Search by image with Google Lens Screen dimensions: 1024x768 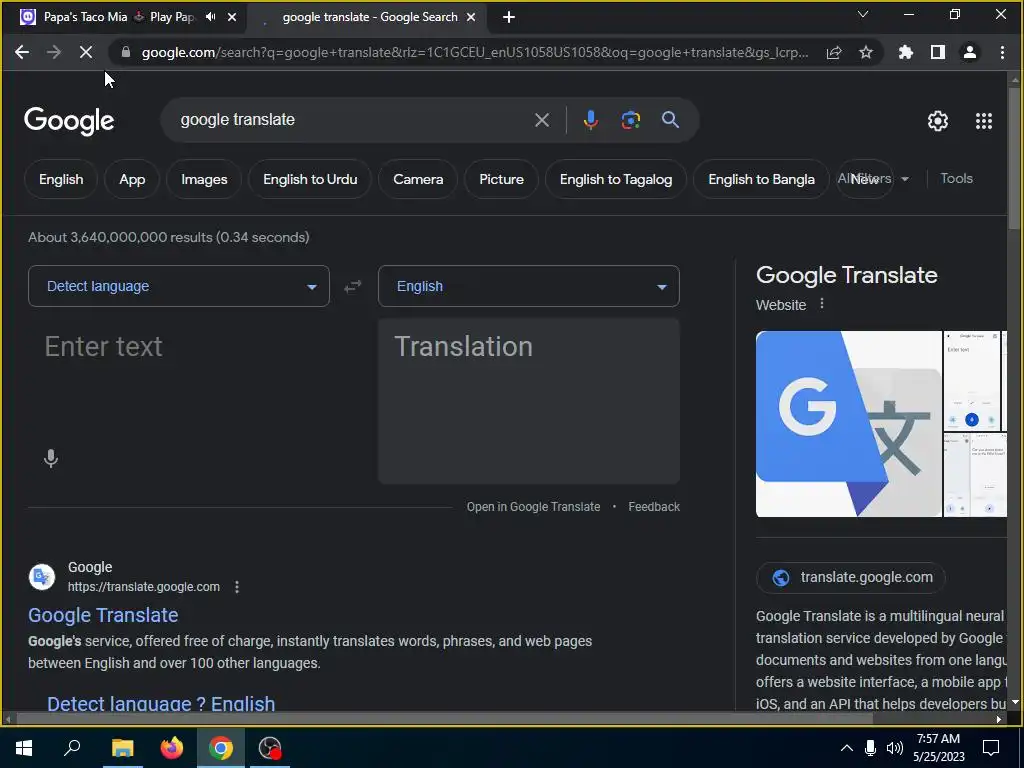[631, 120]
